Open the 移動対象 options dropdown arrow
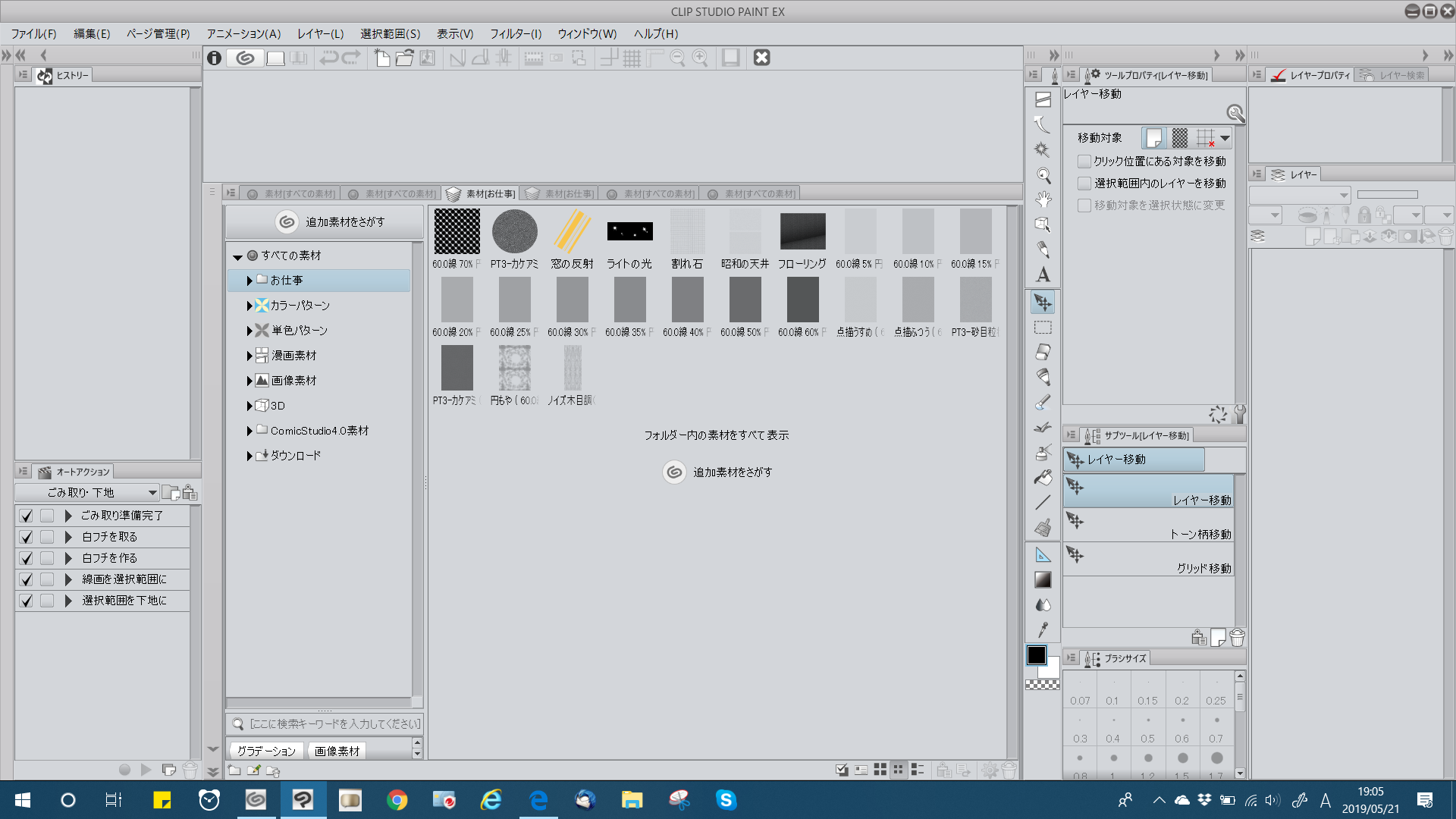 click(x=1225, y=138)
